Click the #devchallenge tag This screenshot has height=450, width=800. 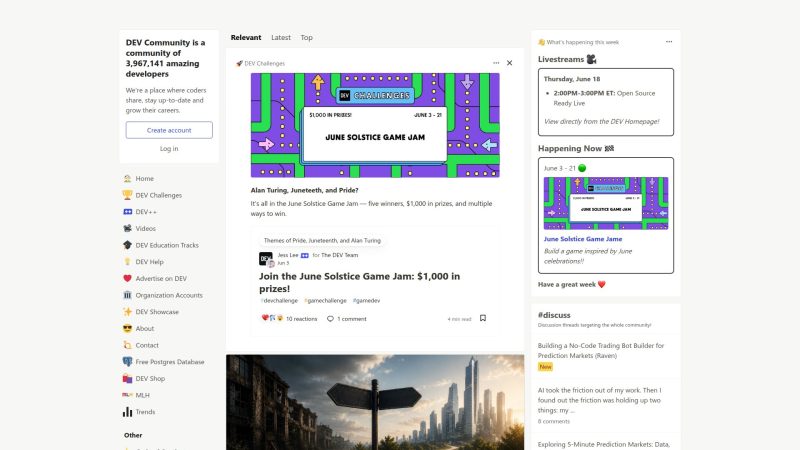click(x=279, y=301)
